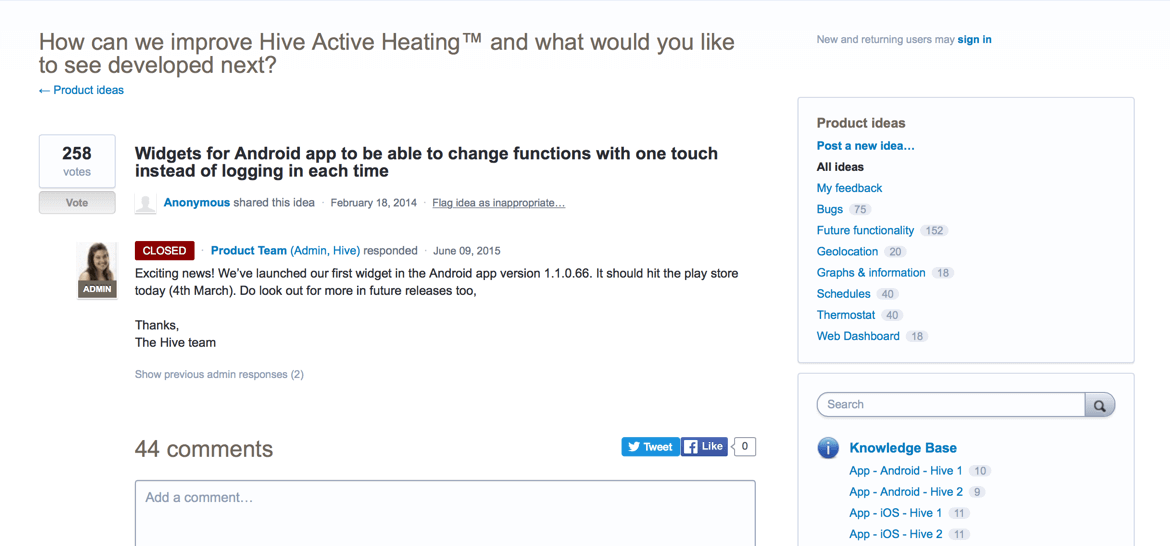
Task: Open Graphs & information category
Action: click(x=871, y=273)
